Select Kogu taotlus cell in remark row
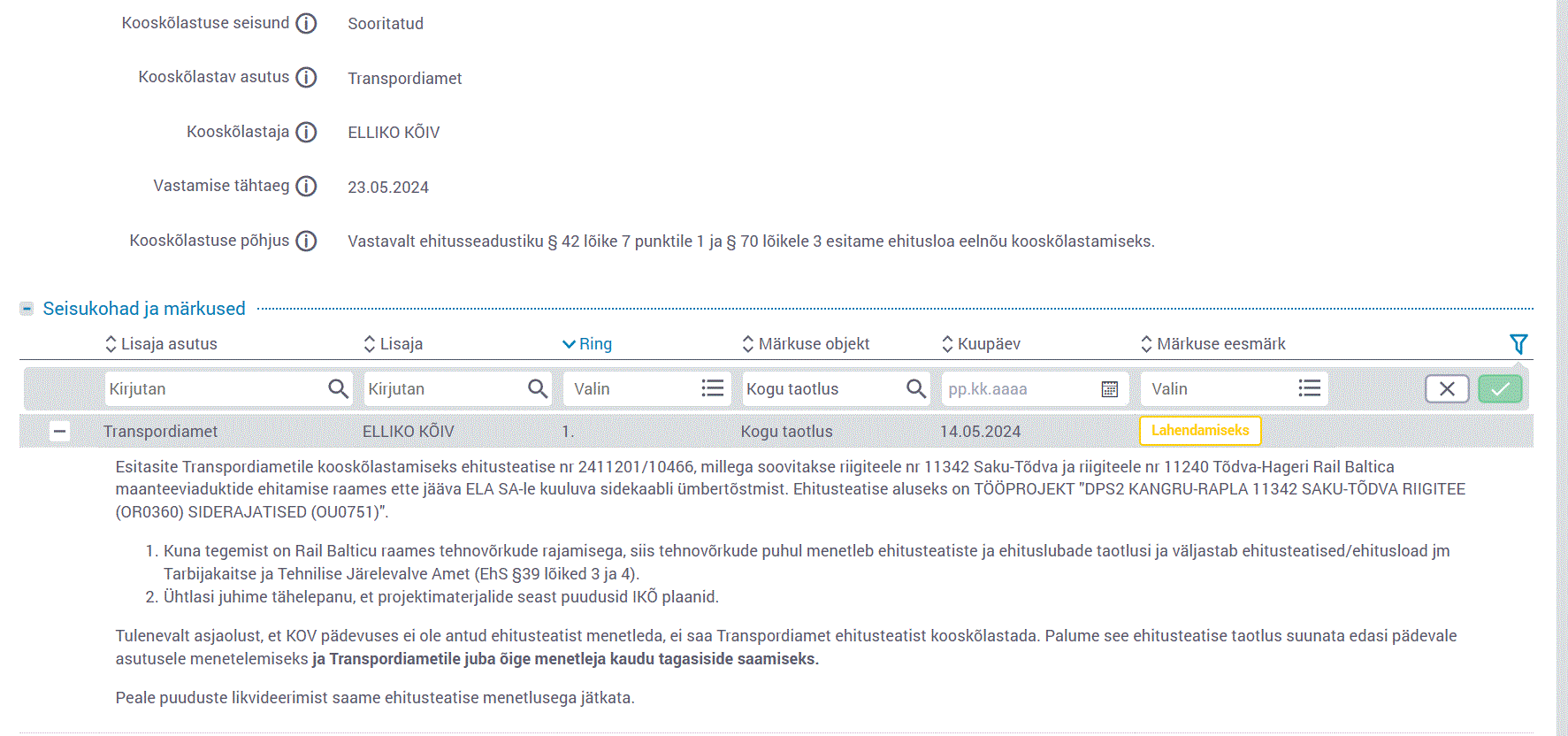1568x736 pixels. (787, 432)
